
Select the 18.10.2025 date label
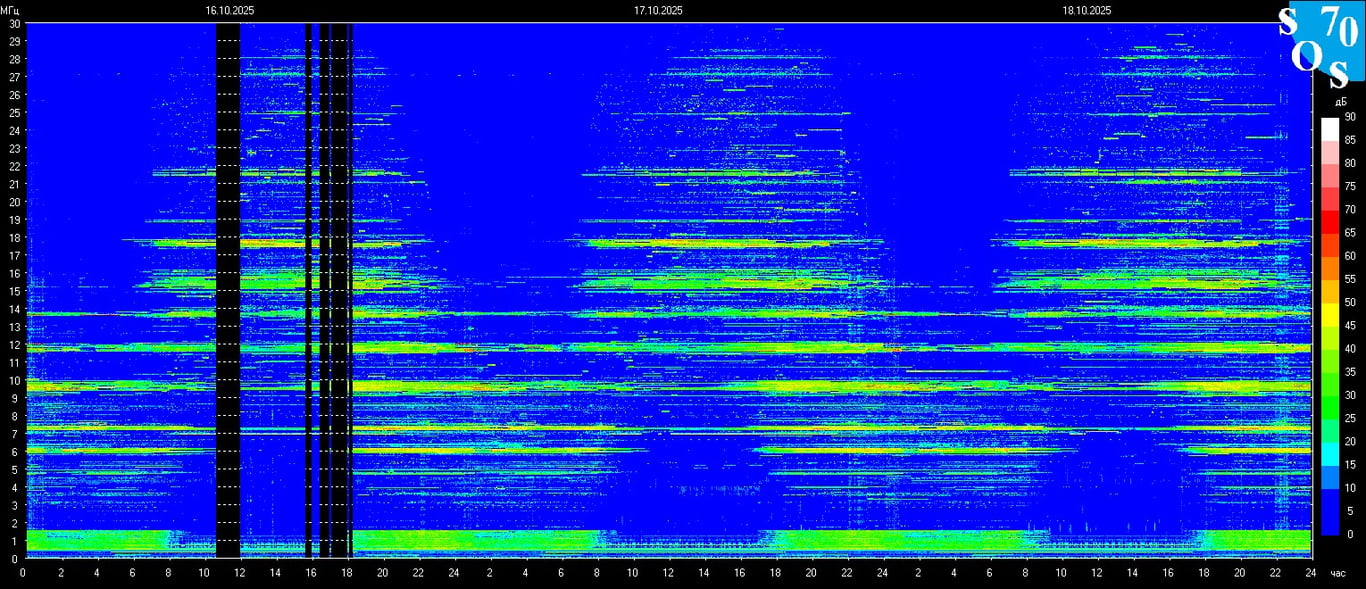(x=1087, y=10)
